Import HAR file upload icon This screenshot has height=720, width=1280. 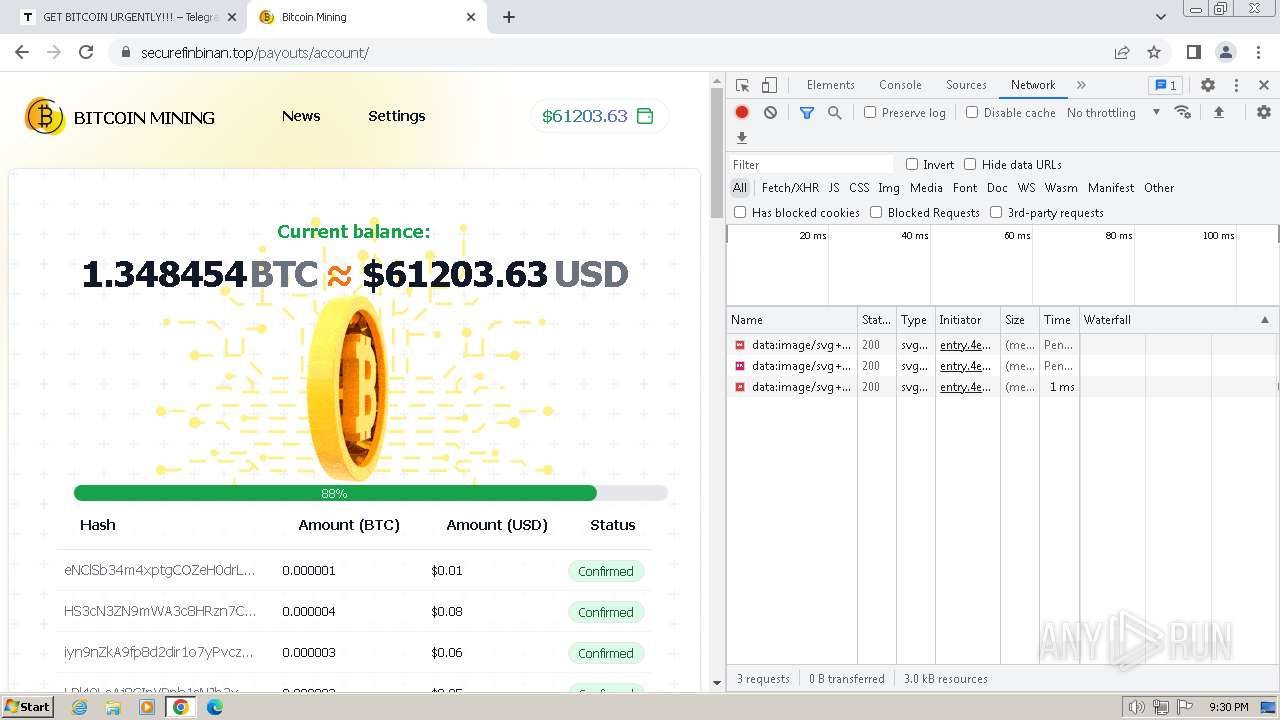pyautogui.click(x=1219, y=112)
